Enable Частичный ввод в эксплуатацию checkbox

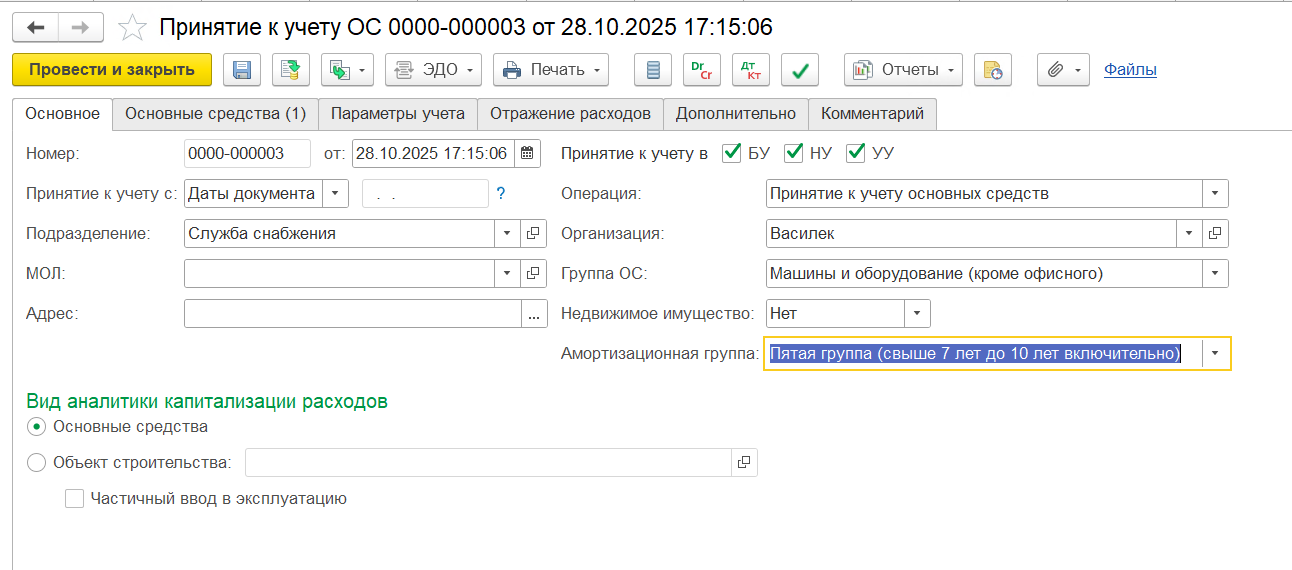point(74,498)
